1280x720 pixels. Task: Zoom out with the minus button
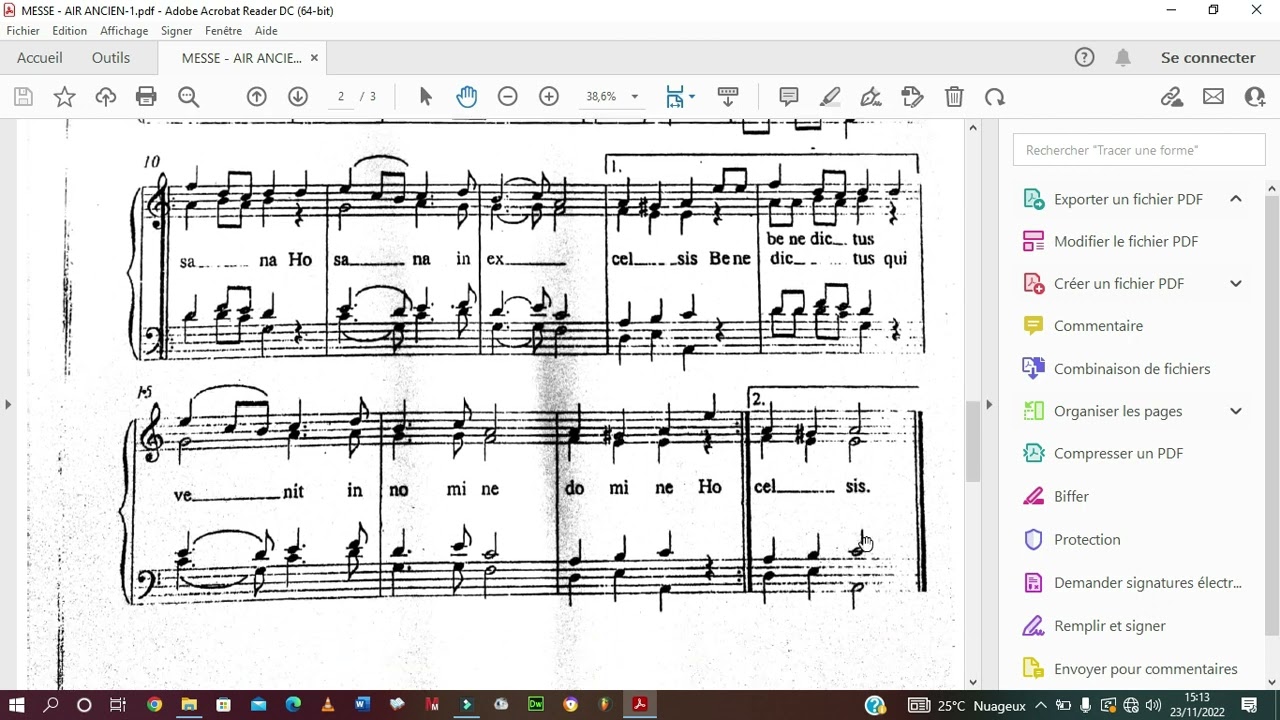tap(508, 97)
